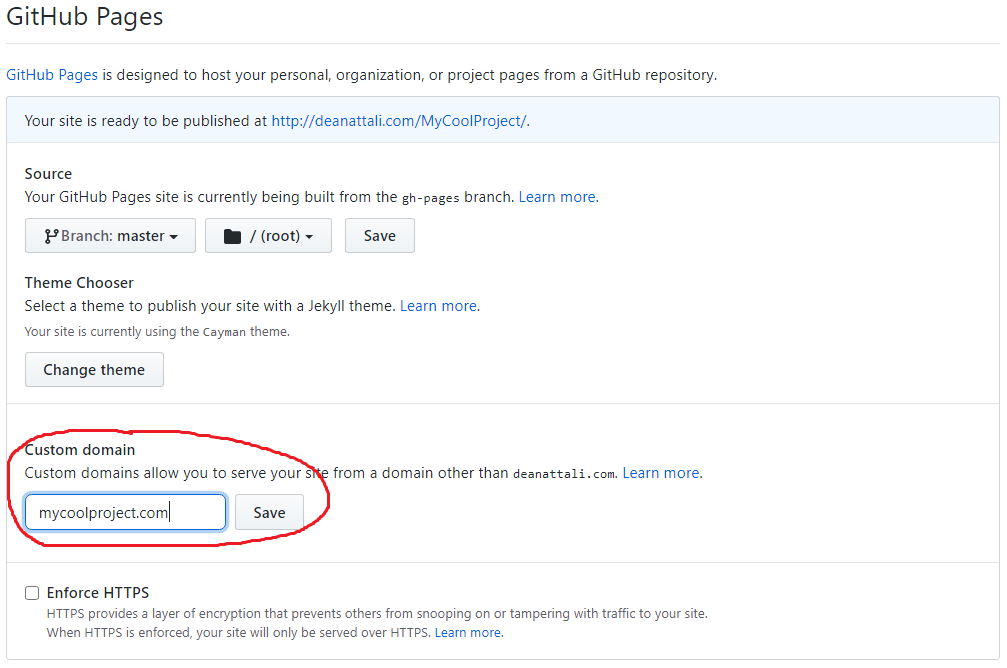Click the folder icon beside / (root)

[232, 236]
